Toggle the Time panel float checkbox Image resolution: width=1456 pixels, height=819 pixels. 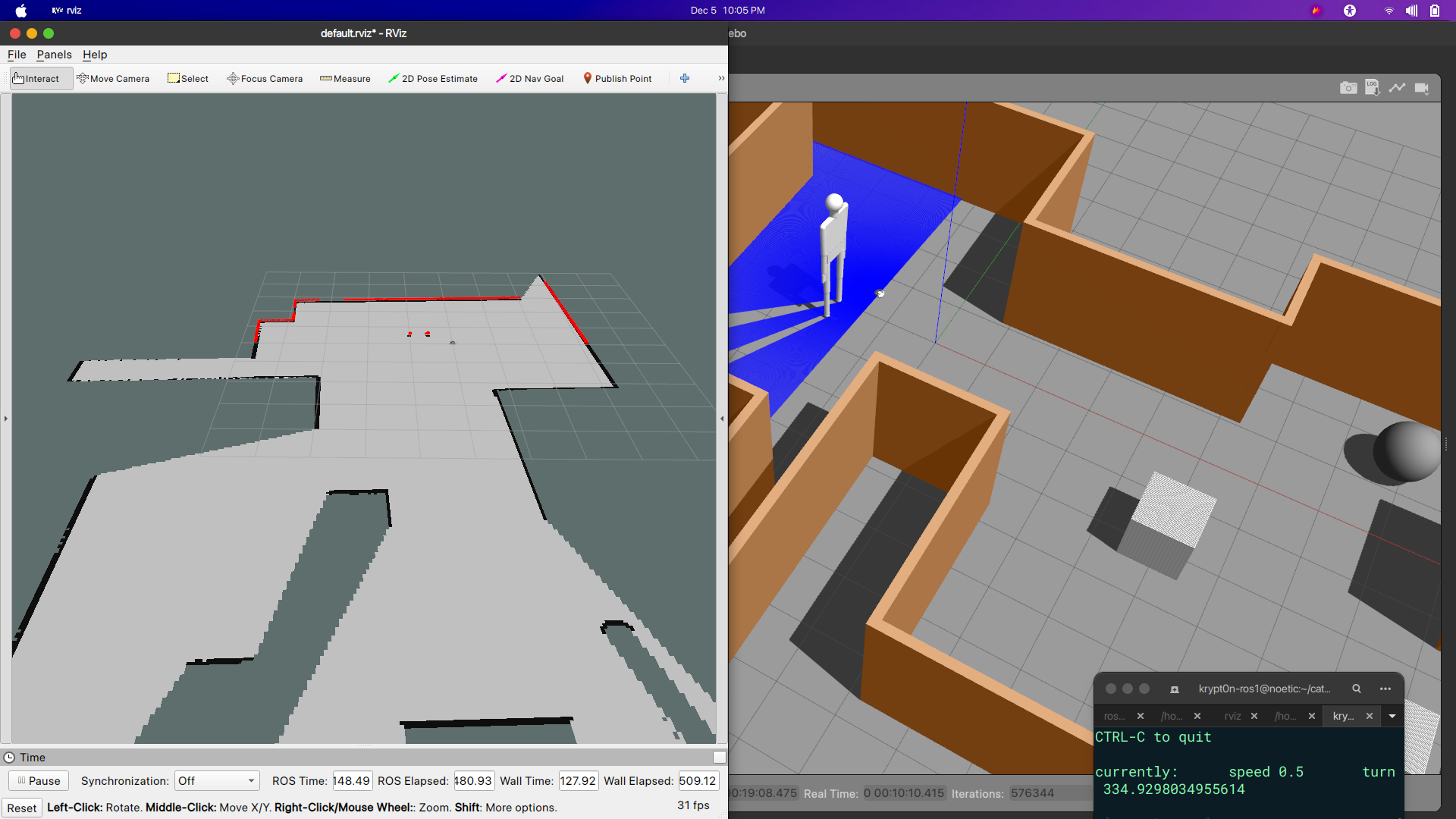720,757
